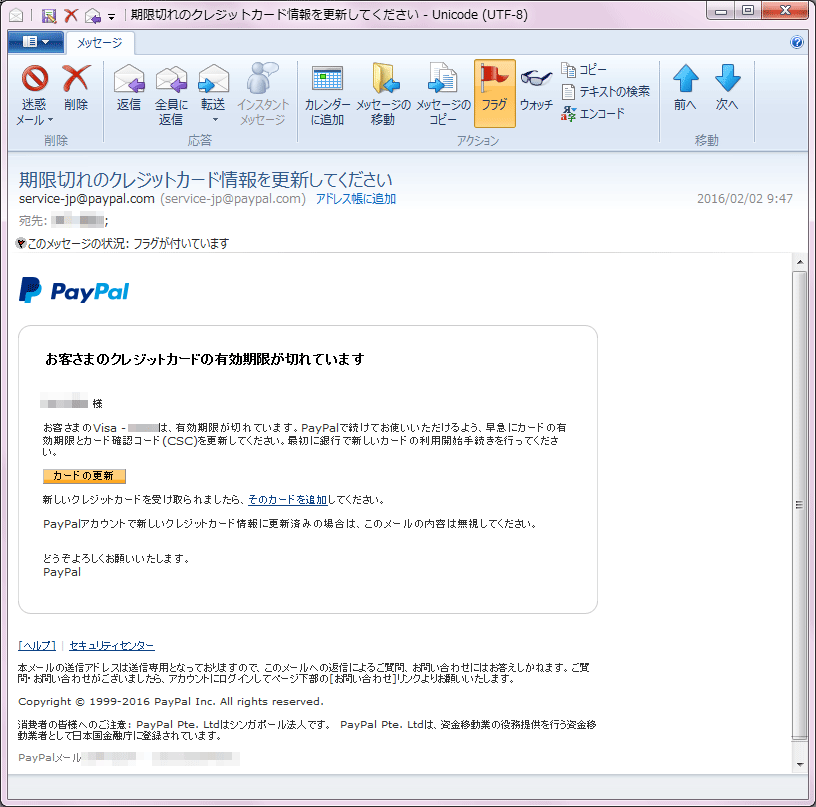
Task: Open the [ヘルプ] link
Action: click(x=37, y=645)
